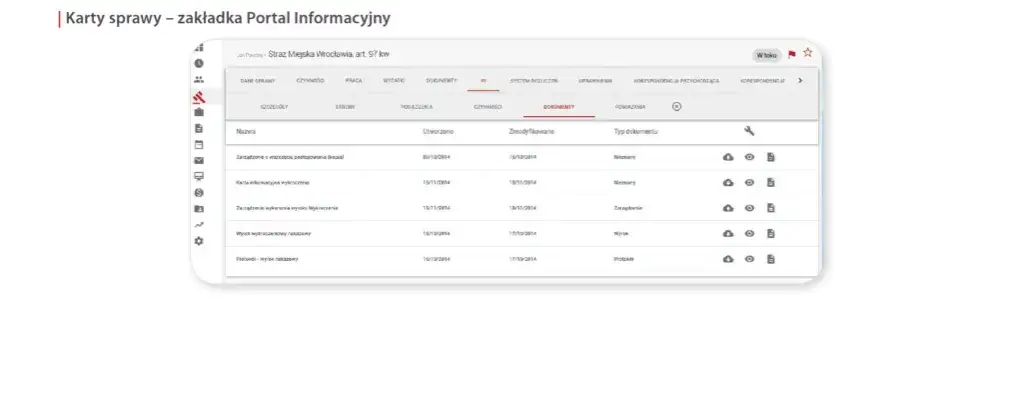
Task: Switch to the WYDATKI tab
Action: [394, 81]
